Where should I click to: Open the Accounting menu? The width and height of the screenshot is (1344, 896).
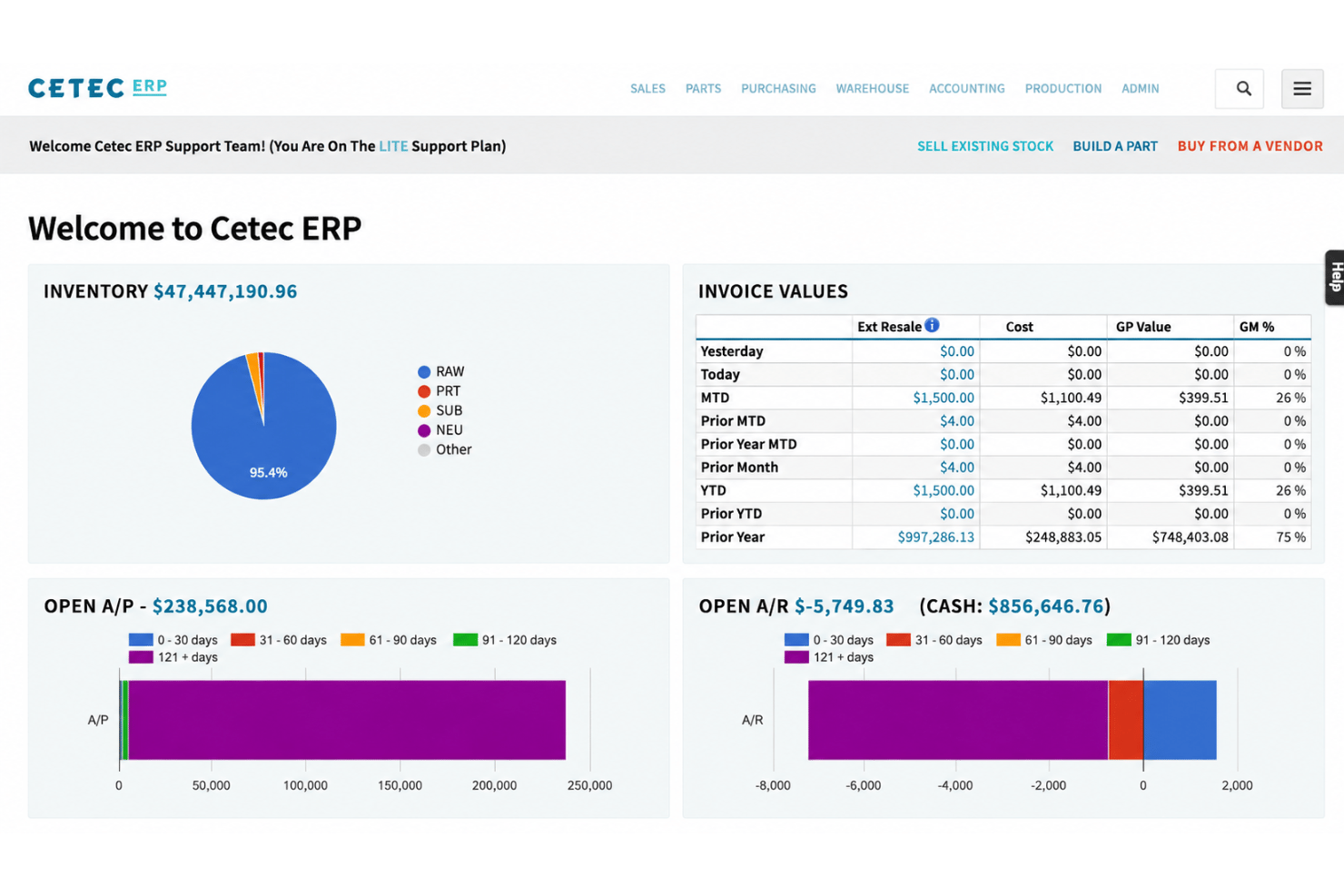point(967,88)
